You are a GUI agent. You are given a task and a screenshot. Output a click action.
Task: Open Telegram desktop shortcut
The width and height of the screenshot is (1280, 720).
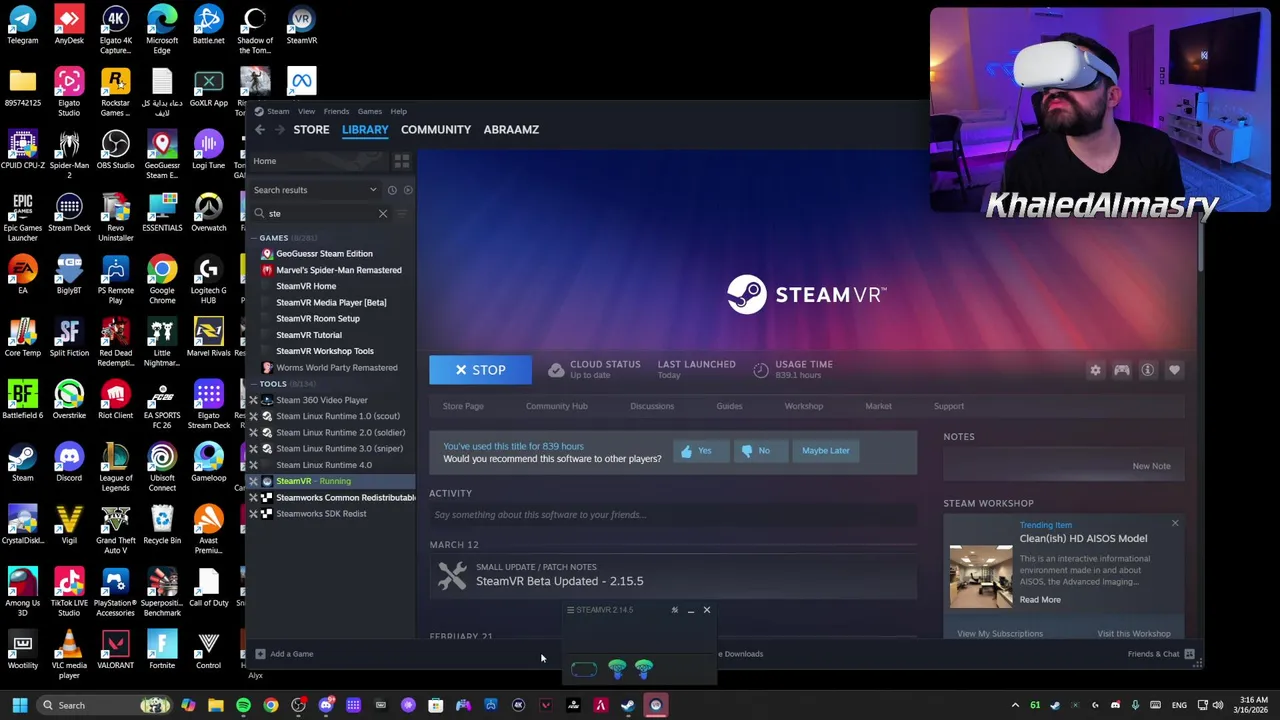(22, 26)
